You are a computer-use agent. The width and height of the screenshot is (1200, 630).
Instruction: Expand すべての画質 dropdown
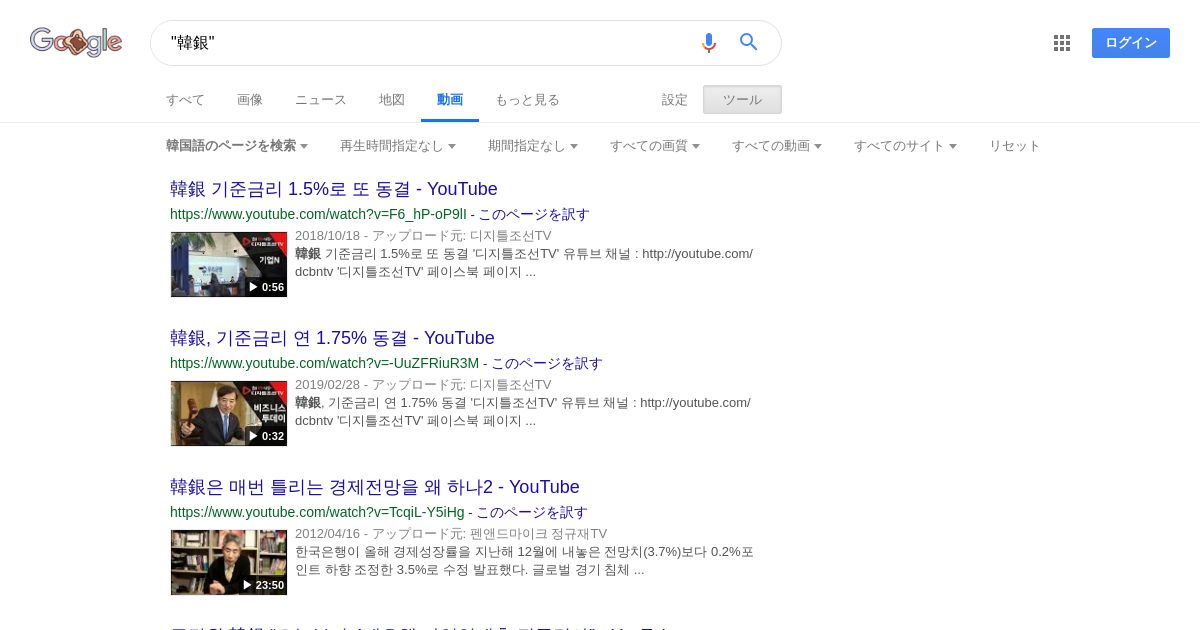coord(655,146)
